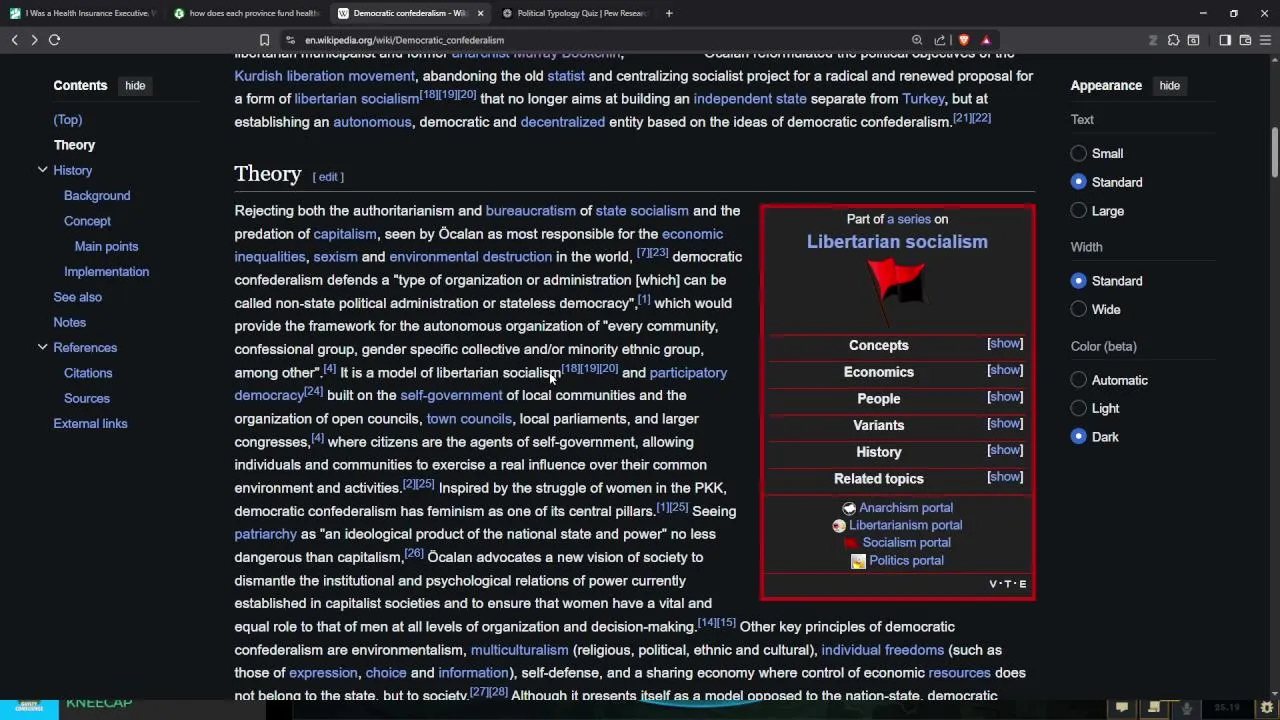Select Small text size
1280x720 pixels.
pos(1078,153)
